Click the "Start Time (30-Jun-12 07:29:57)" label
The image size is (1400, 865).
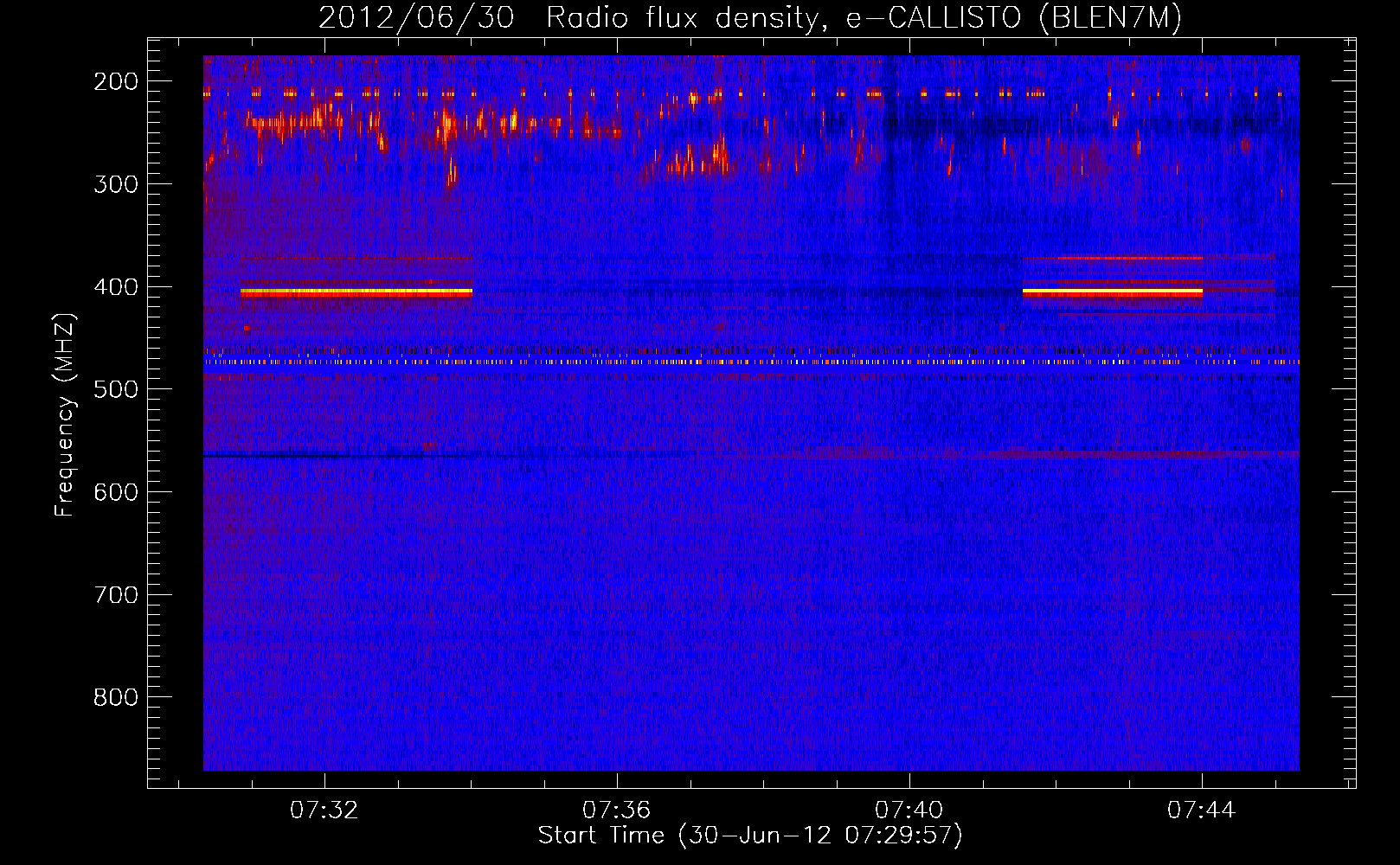(x=750, y=836)
